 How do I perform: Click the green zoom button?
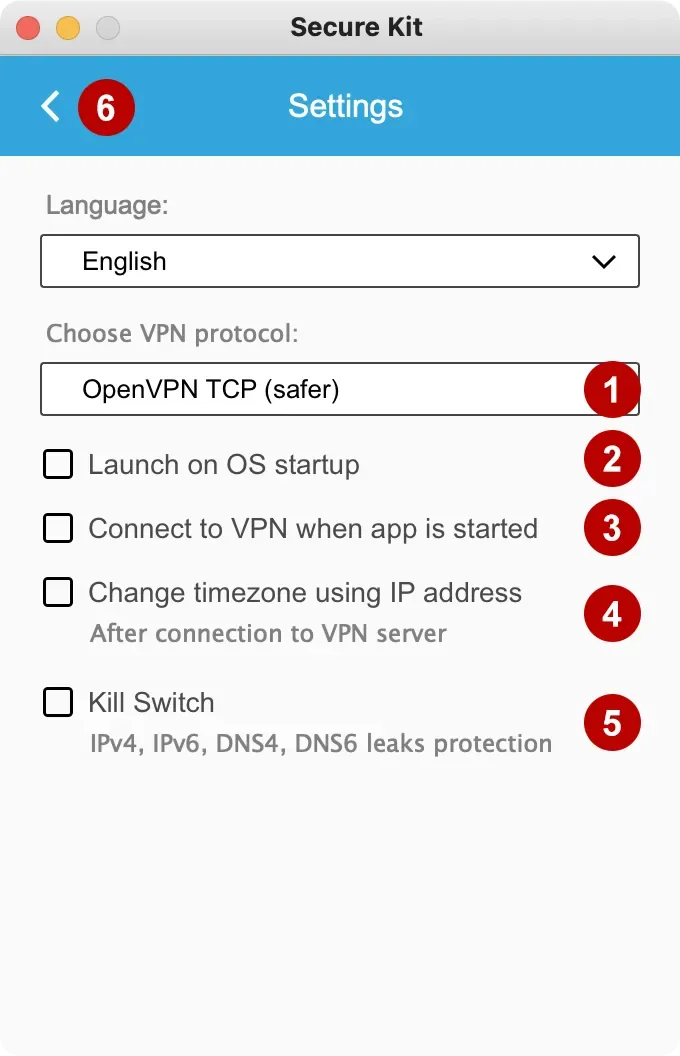tap(106, 27)
